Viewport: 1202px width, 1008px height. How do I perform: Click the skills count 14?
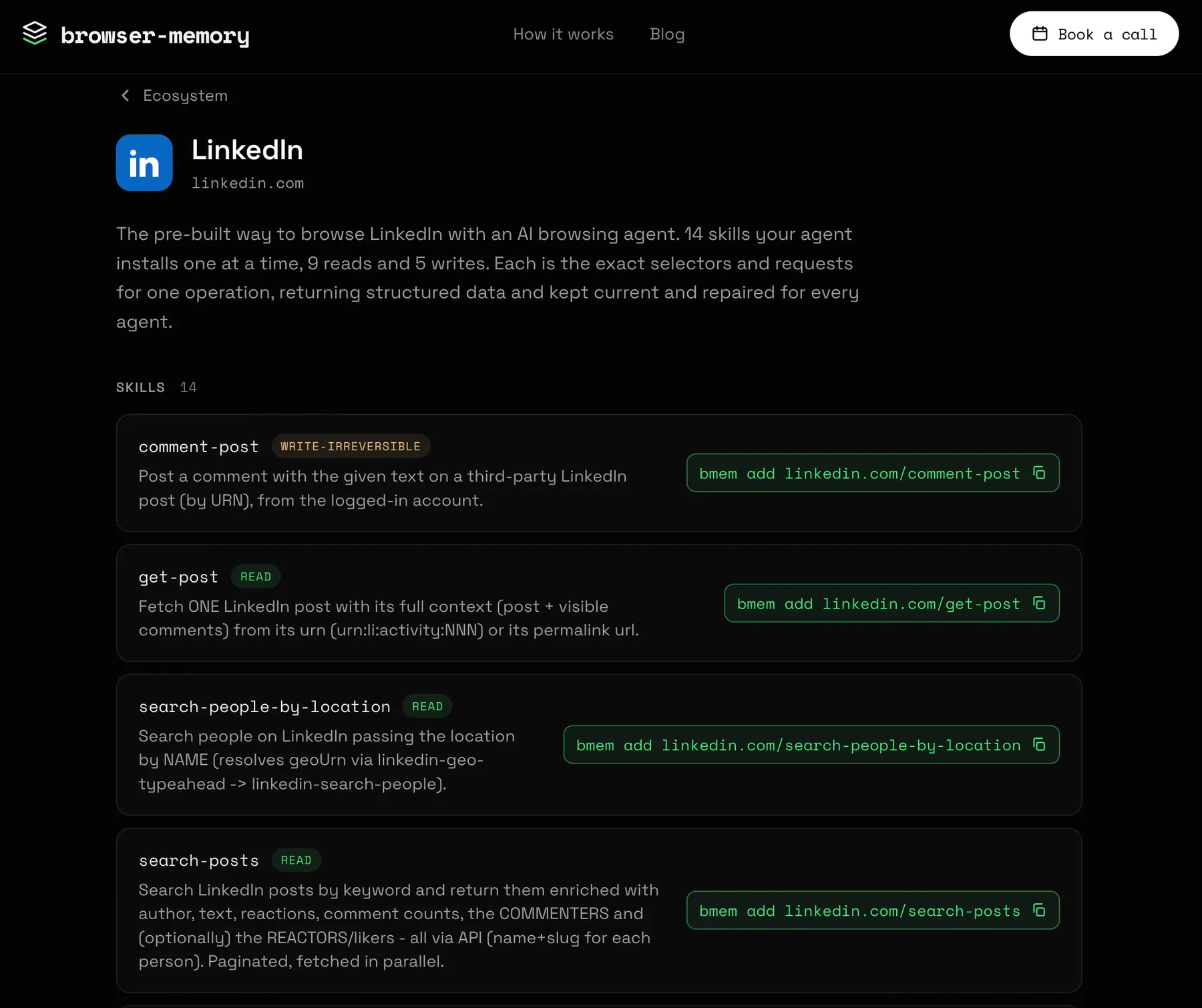188,387
